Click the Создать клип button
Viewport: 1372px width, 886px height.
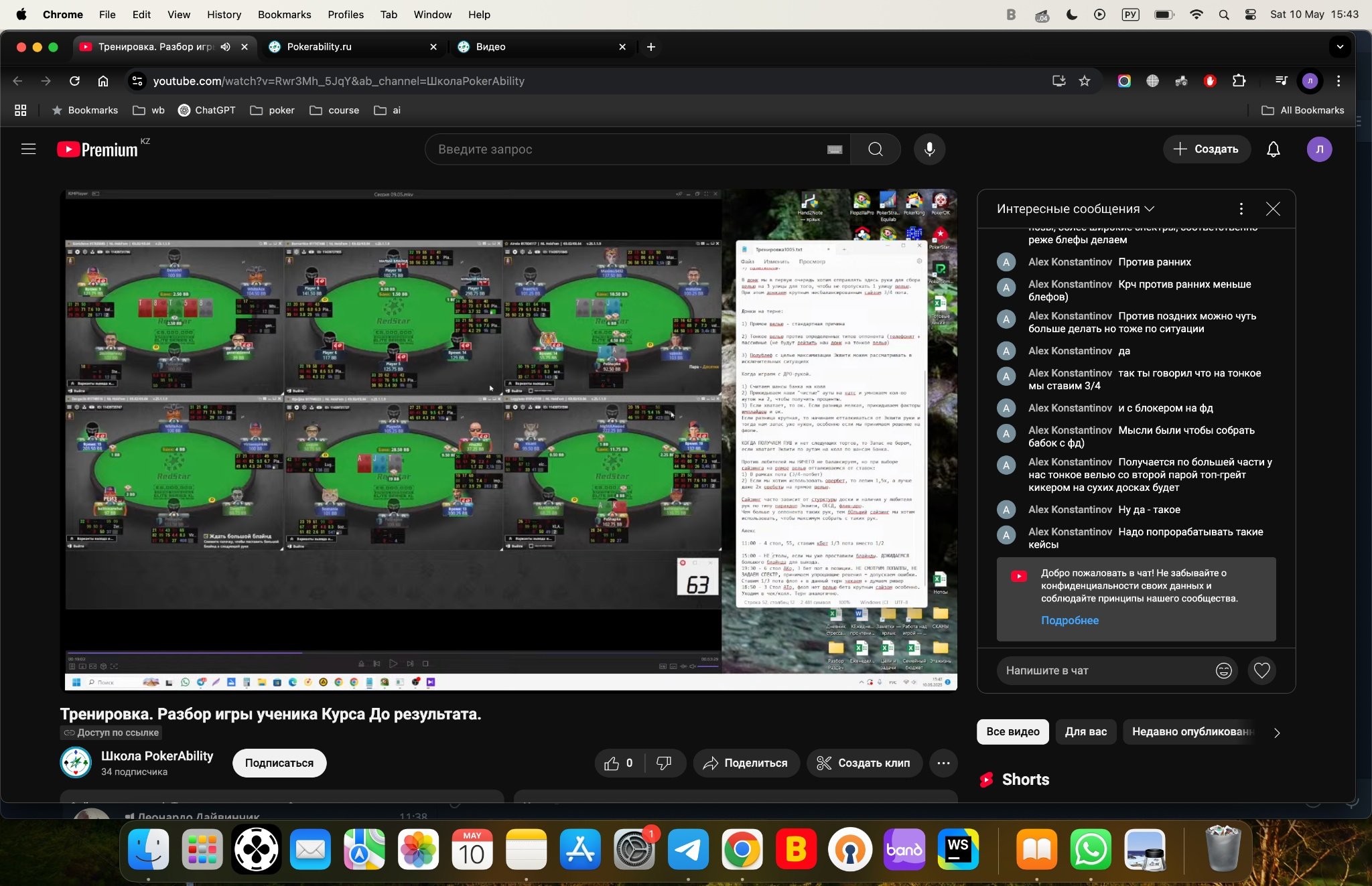pos(864,763)
